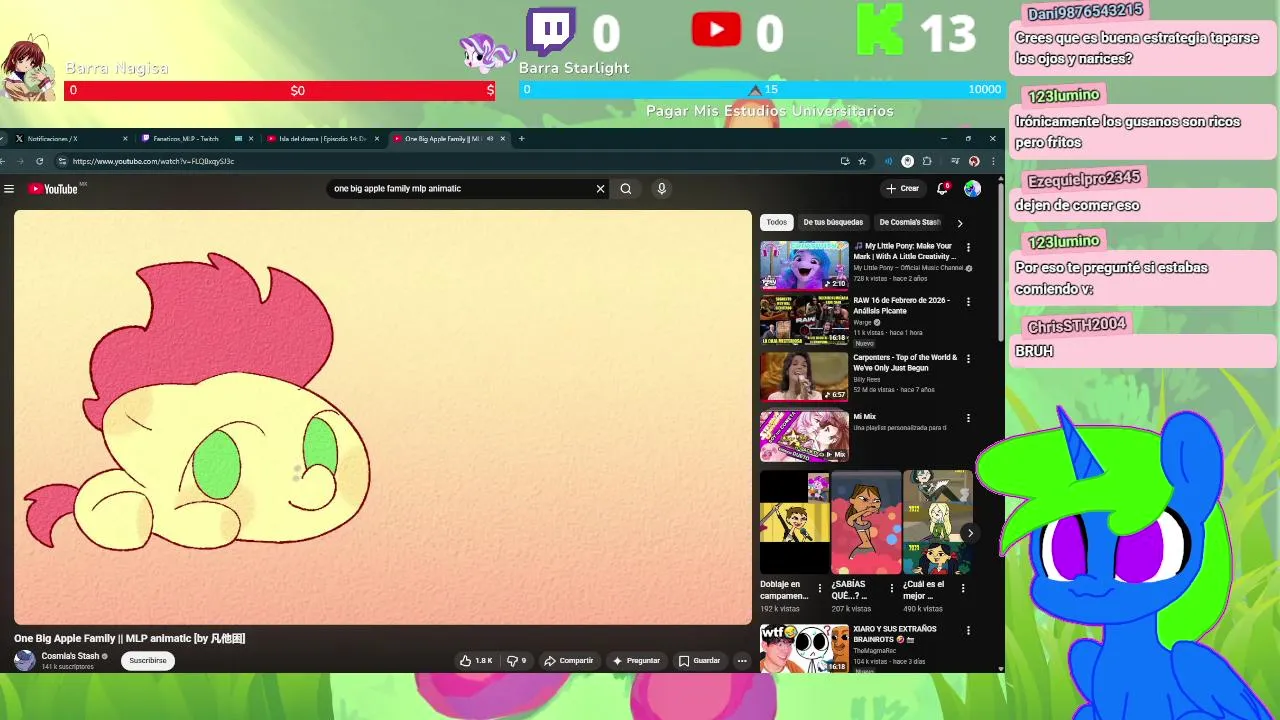
Task: Click the Wargle channel name
Action: (862, 322)
